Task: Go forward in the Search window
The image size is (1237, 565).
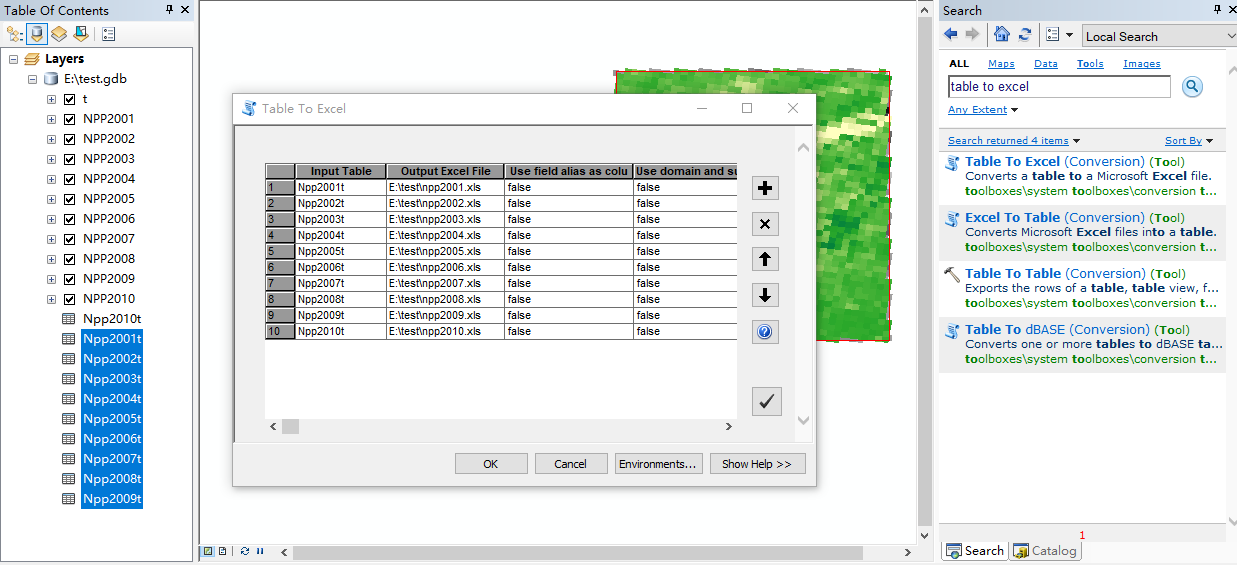Action: [972, 35]
